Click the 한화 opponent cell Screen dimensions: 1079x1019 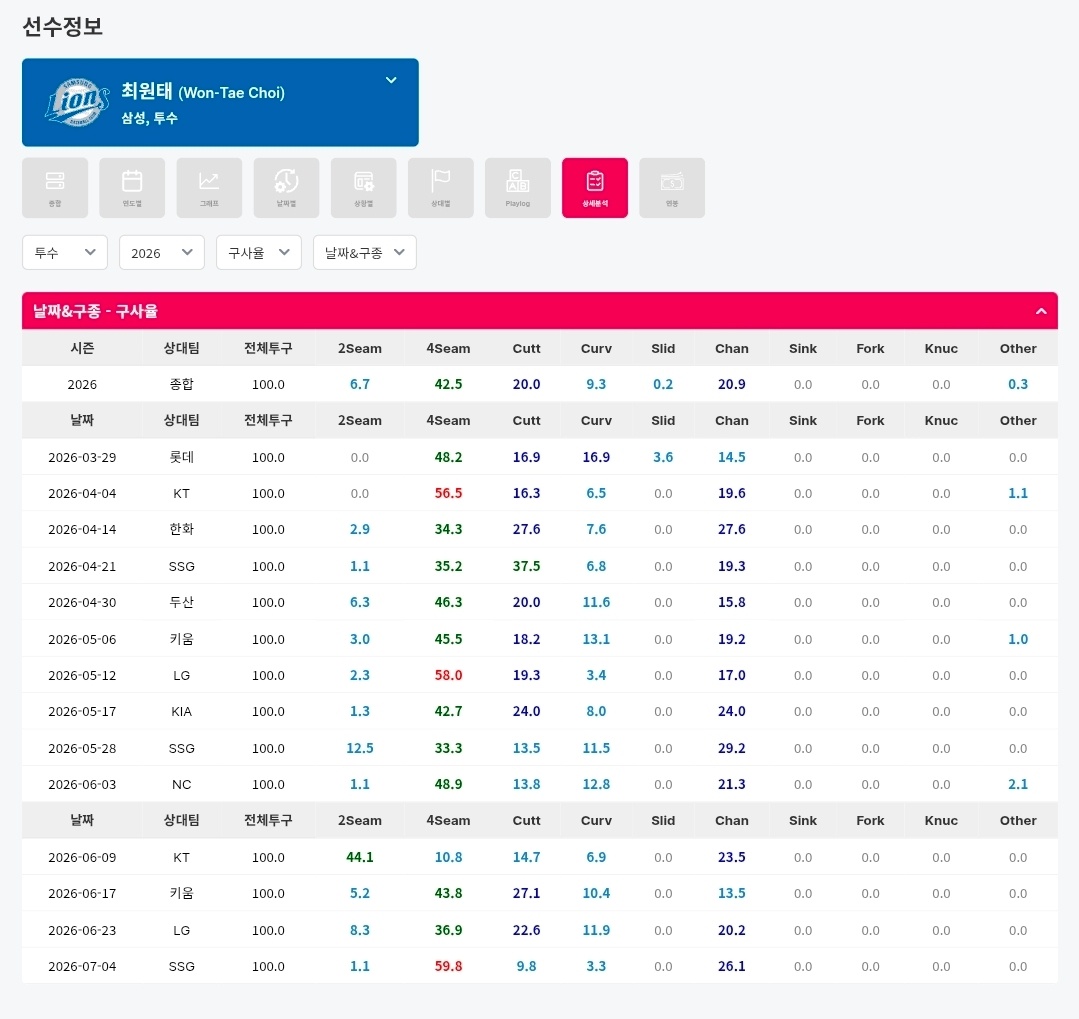(x=182, y=529)
